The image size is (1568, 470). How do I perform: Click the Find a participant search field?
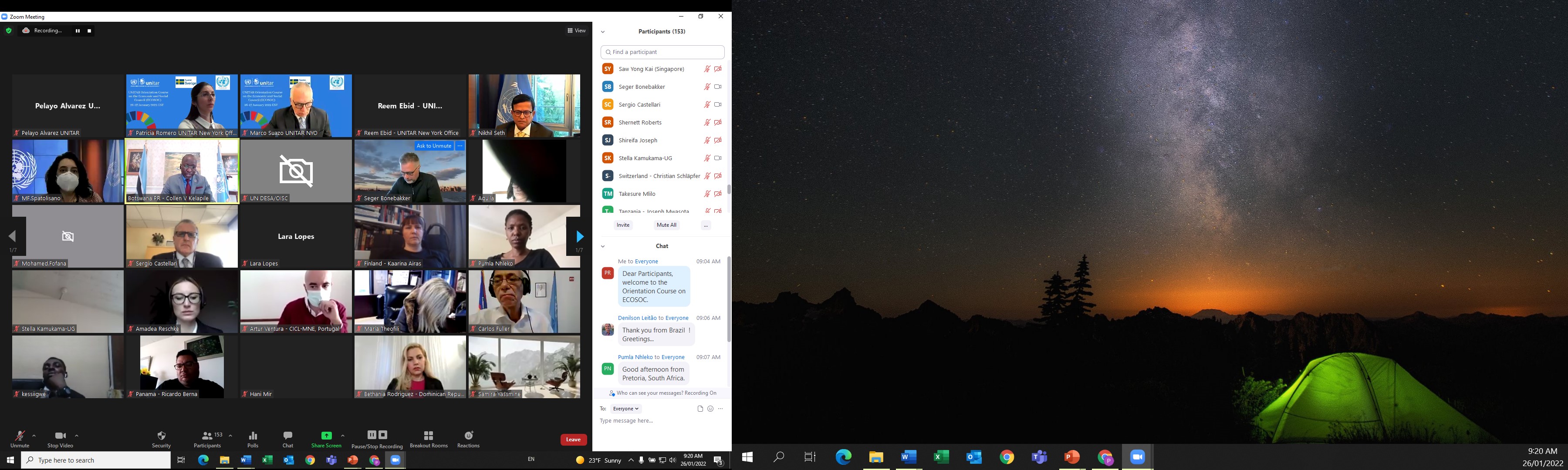point(662,52)
